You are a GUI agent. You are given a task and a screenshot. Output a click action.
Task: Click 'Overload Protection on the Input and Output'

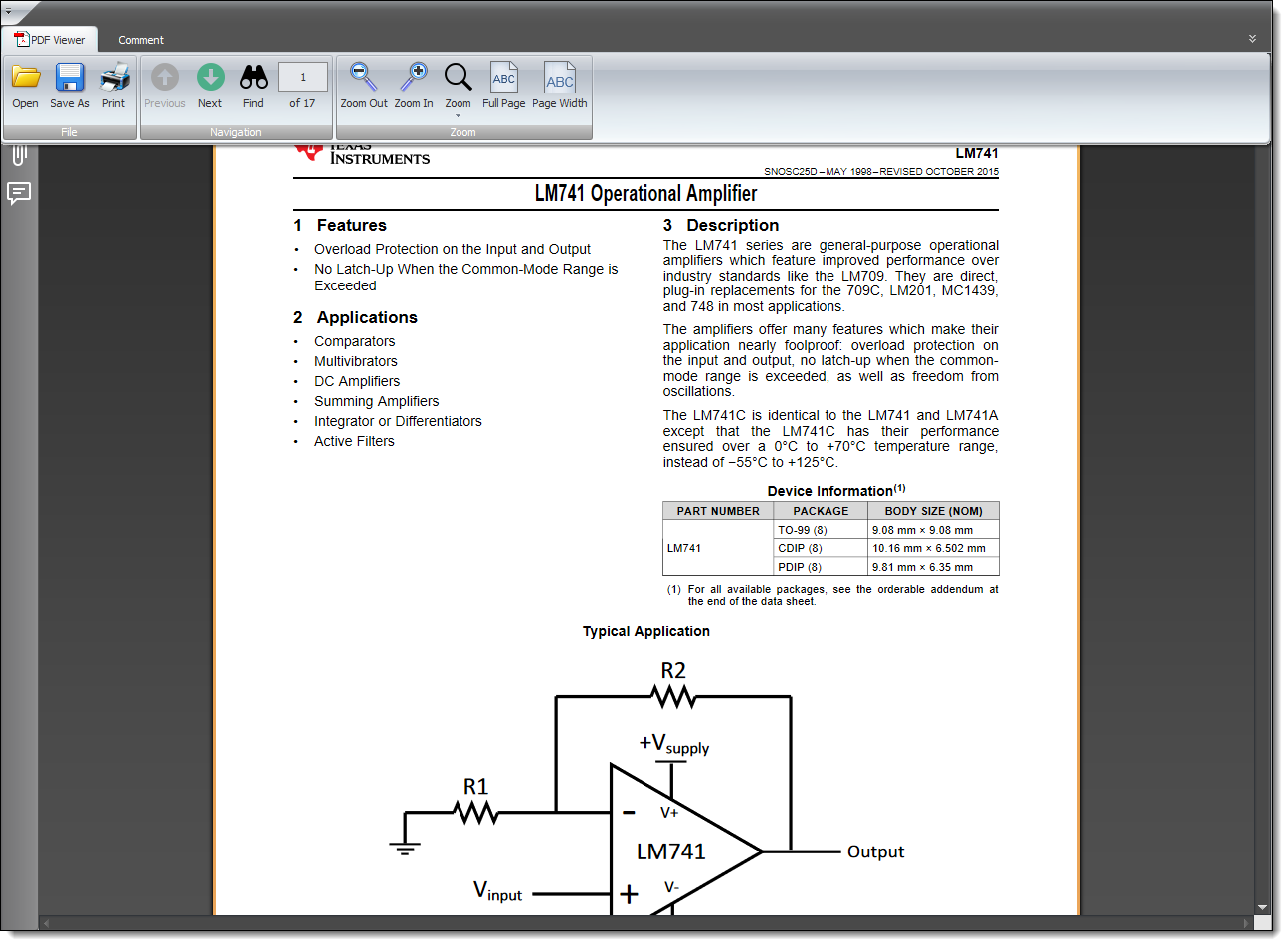(453, 249)
